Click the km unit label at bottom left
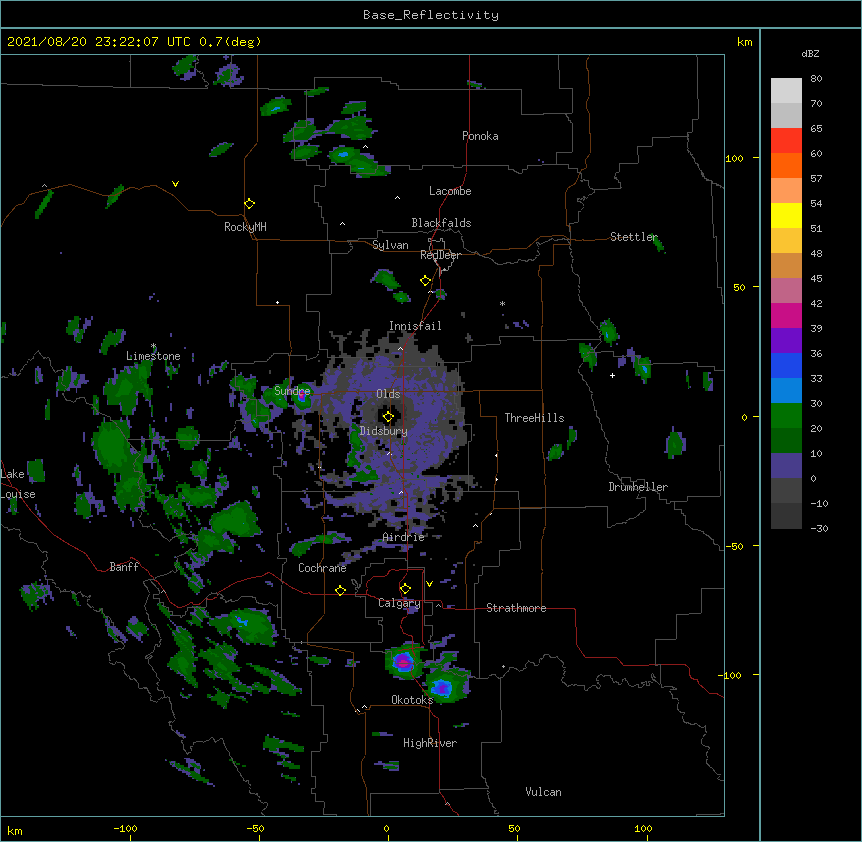 [x=15, y=830]
